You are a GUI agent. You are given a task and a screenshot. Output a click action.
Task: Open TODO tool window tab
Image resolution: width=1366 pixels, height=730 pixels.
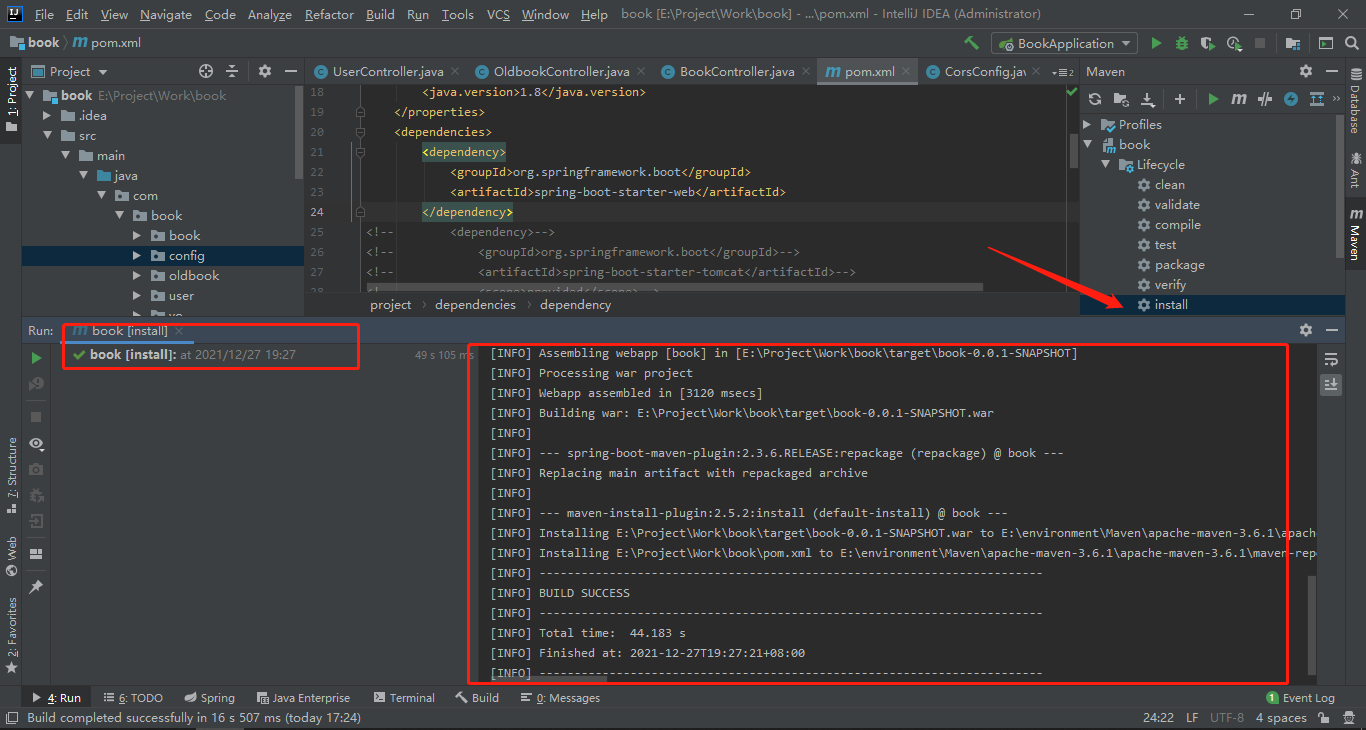133,697
